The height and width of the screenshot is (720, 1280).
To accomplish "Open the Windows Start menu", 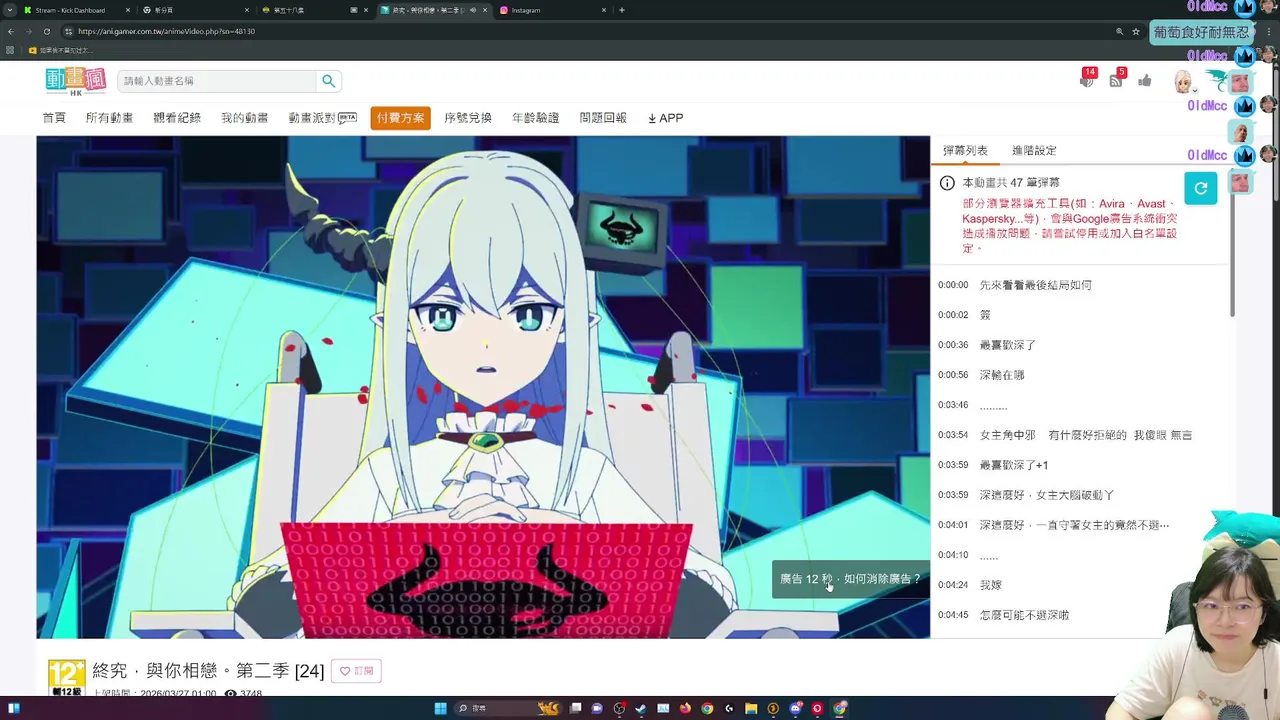I will point(440,709).
